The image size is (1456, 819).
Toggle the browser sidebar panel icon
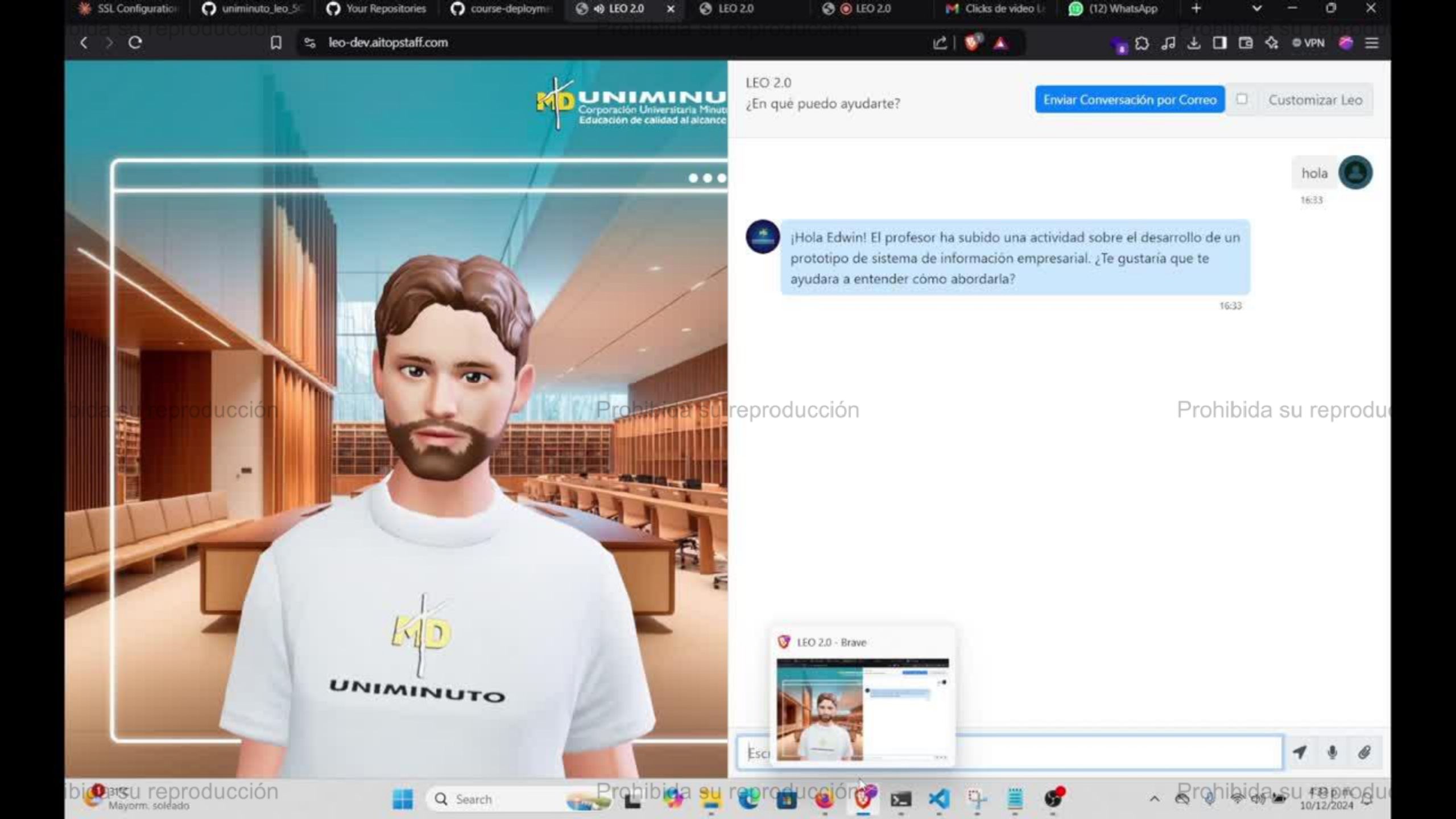pyautogui.click(x=1219, y=43)
